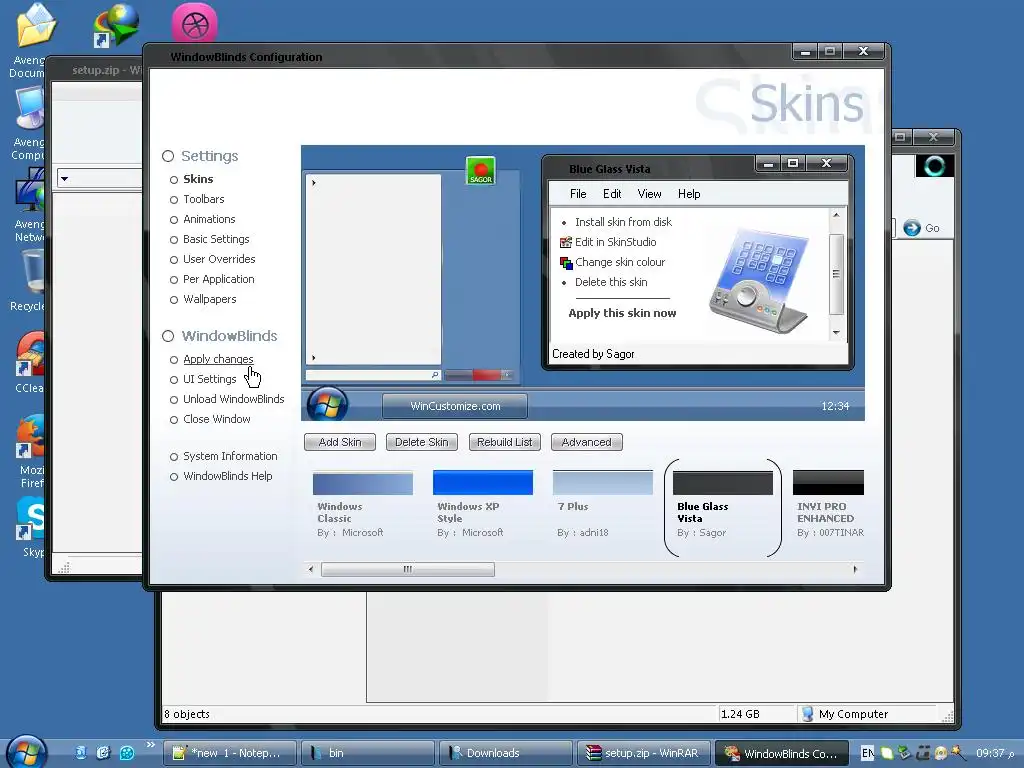1024x768 pixels.
Task: Click WinCustomize.com taskbar button in preview
Action: [x=455, y=406]
